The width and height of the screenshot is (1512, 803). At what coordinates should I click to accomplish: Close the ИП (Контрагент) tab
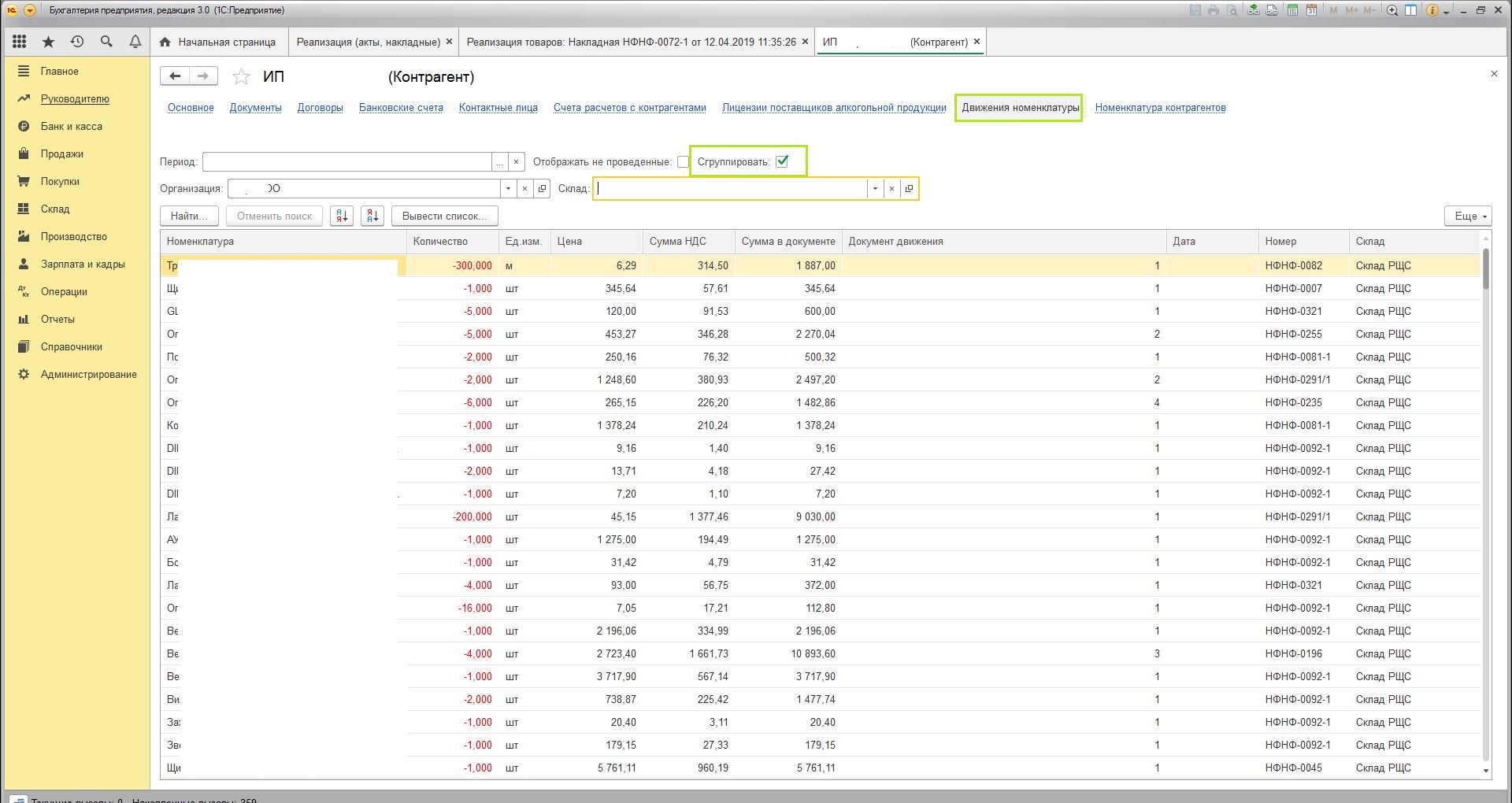pyautogui.click(x=976, y=42)
